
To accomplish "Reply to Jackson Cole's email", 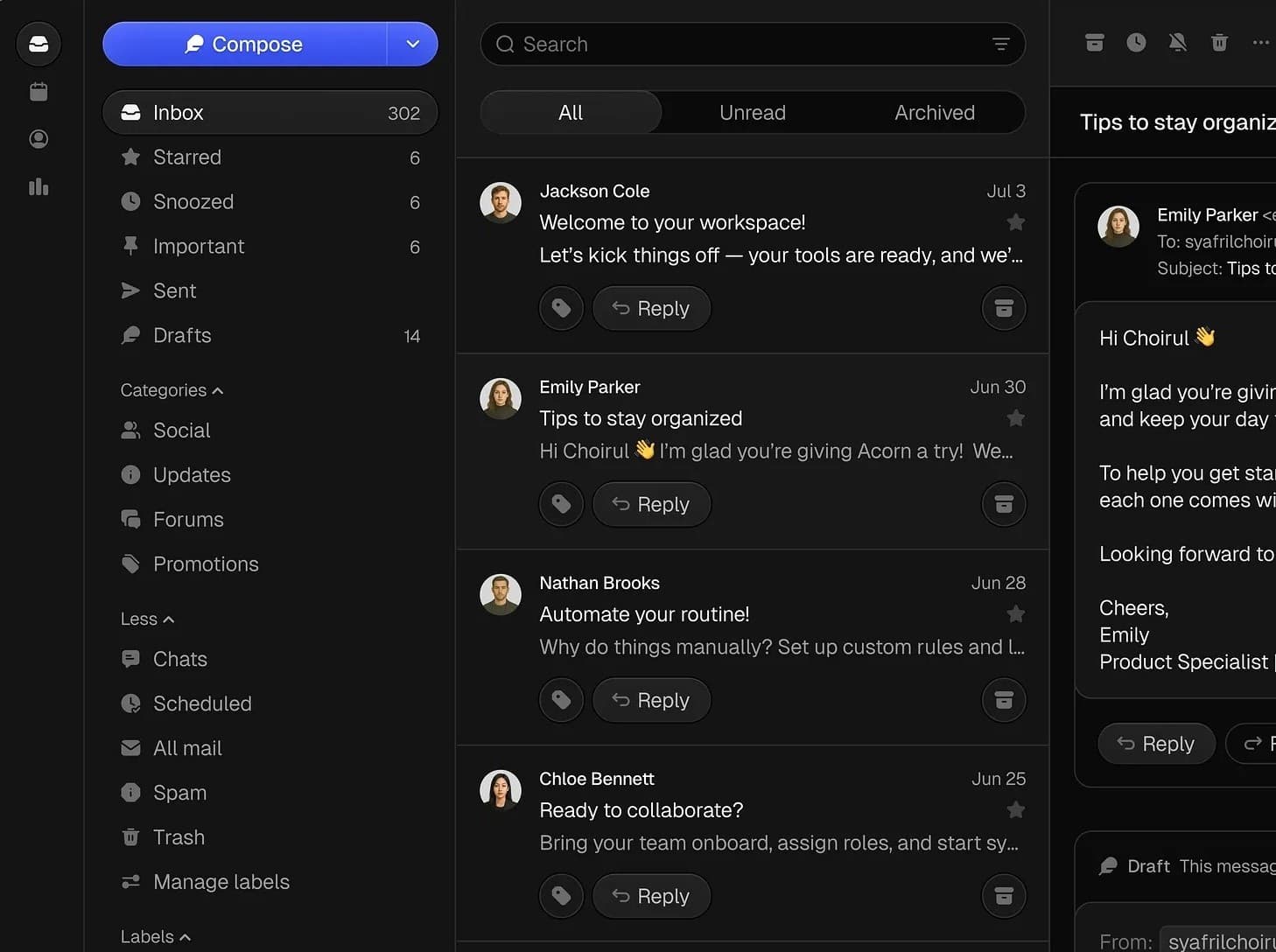I will tap(651, 308).
